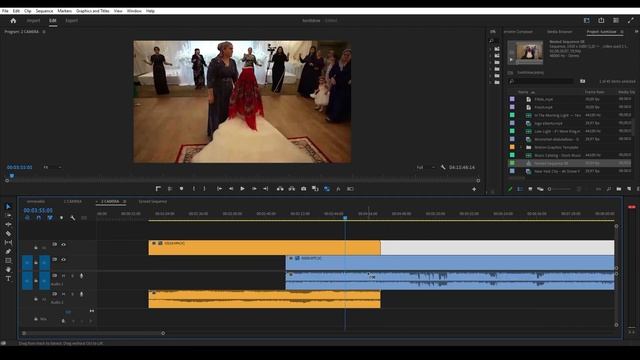Open Project panel overflow chevron
Screen dimensions: 640x360
[636, 32]
